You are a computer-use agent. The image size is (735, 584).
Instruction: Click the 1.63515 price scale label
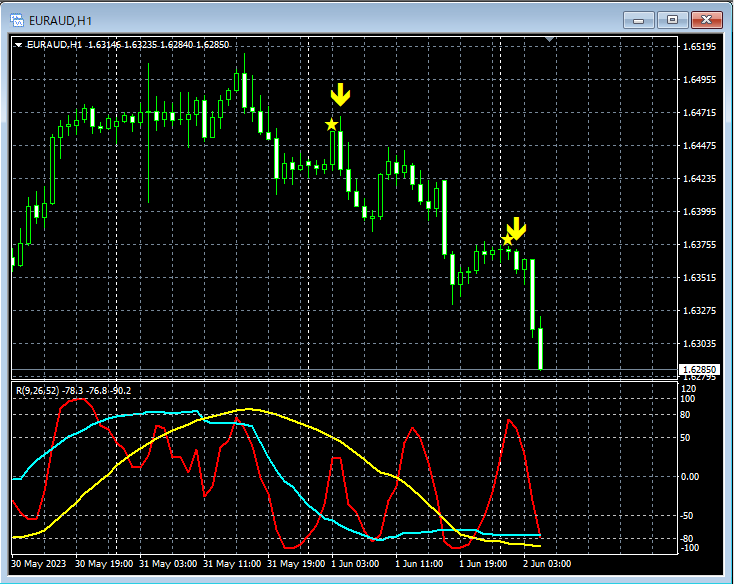point(700,278)
